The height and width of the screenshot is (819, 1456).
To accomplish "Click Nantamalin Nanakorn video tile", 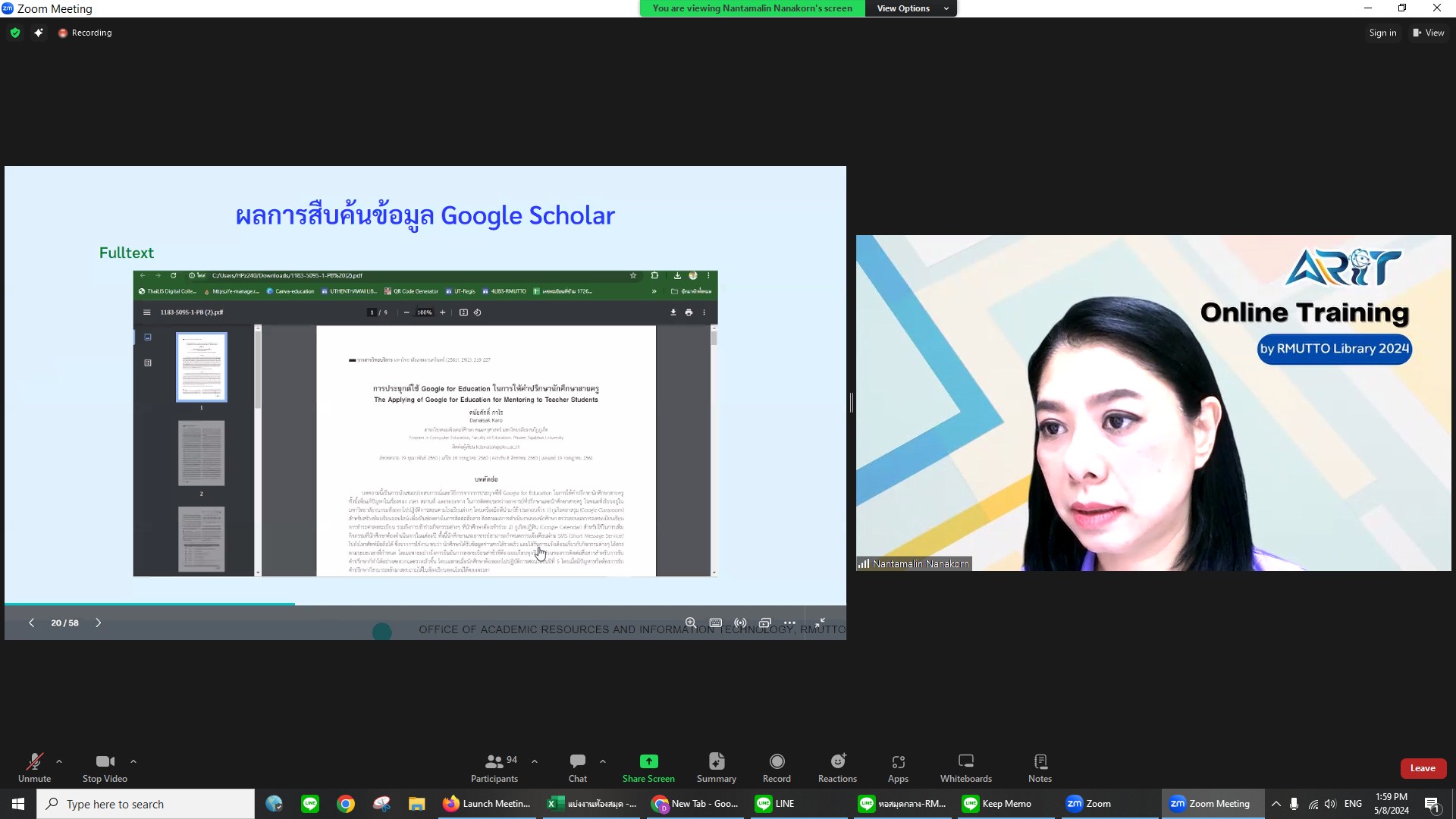I will coord(1153,403).
